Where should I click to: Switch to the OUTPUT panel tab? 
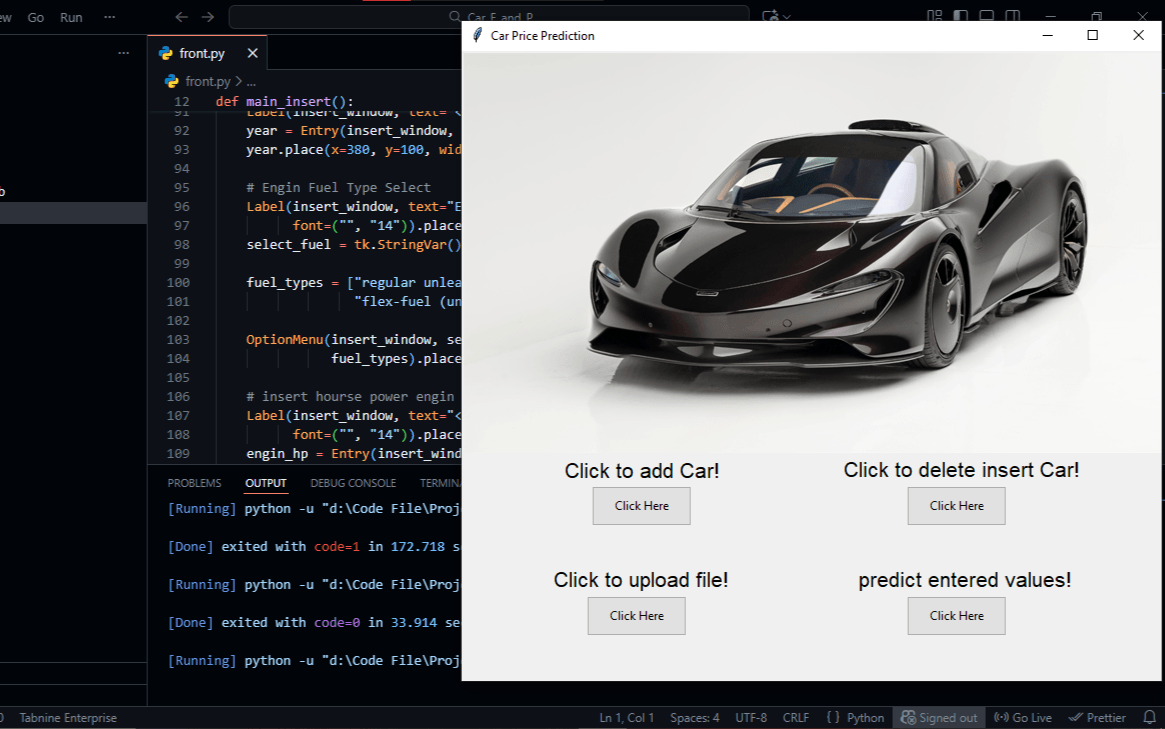click(x=266, y=483)
